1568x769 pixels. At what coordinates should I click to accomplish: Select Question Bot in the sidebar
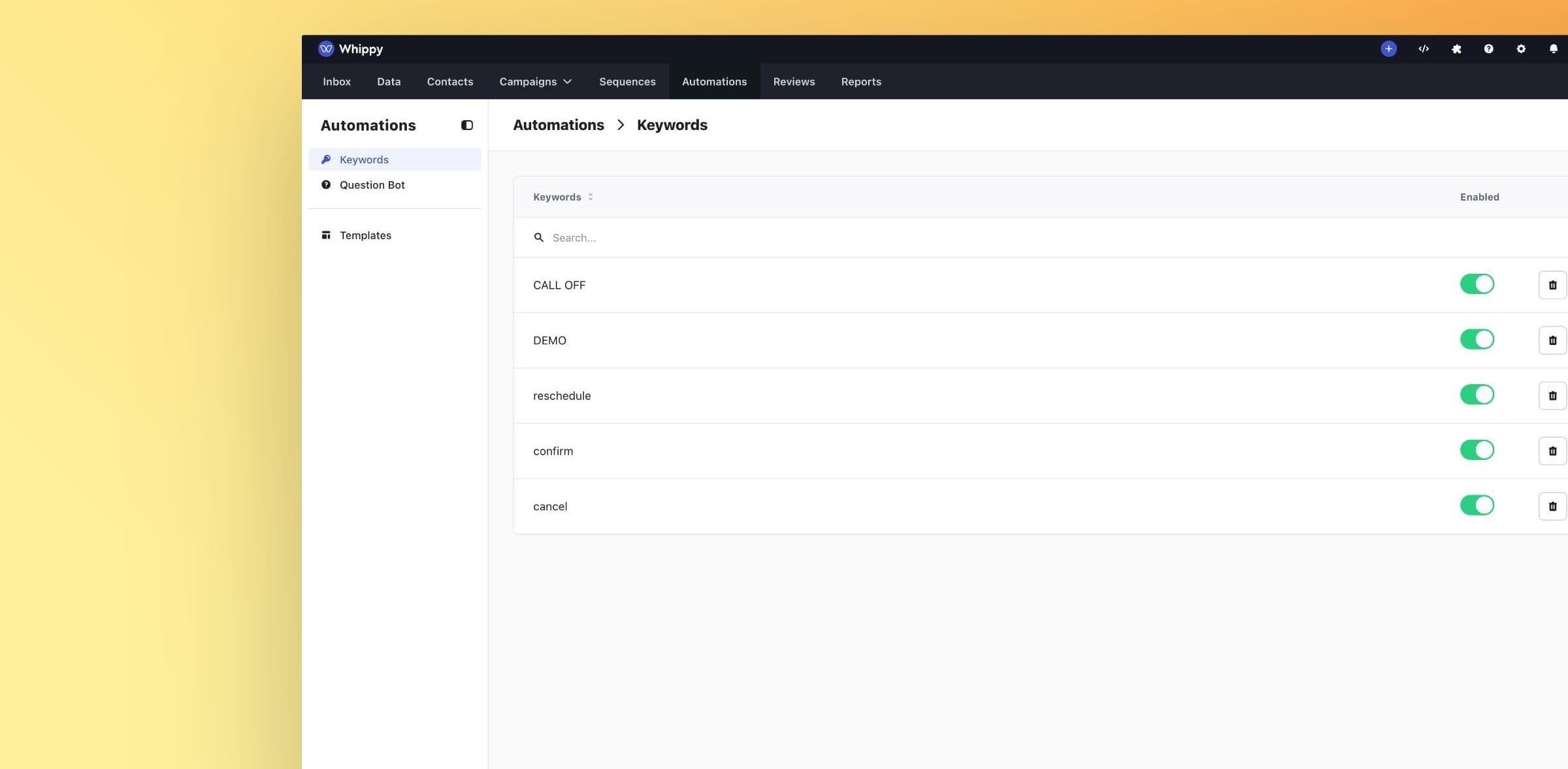(372, 185)
